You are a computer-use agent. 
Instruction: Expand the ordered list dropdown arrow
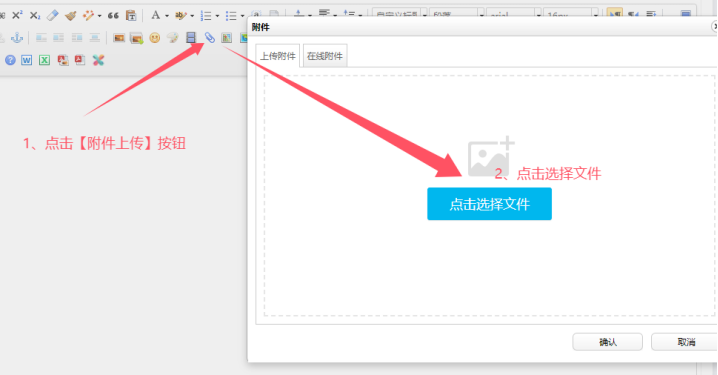[x=217, y=16]
